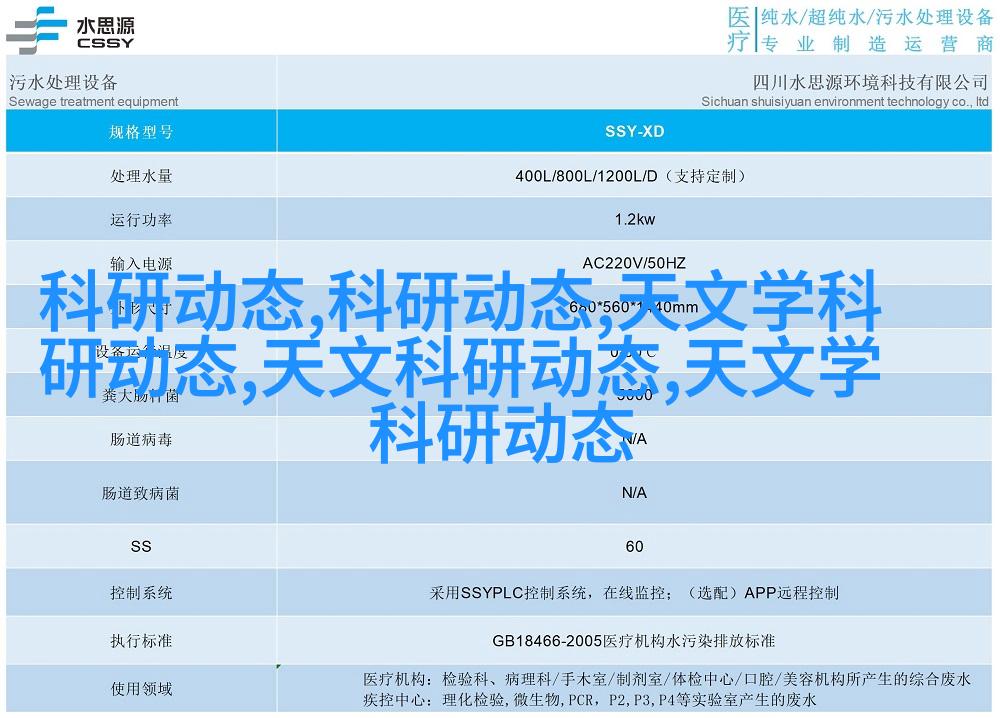Select the 污水处理设备 title
This screenshot has height=718, width=1000.
point(63,82)
